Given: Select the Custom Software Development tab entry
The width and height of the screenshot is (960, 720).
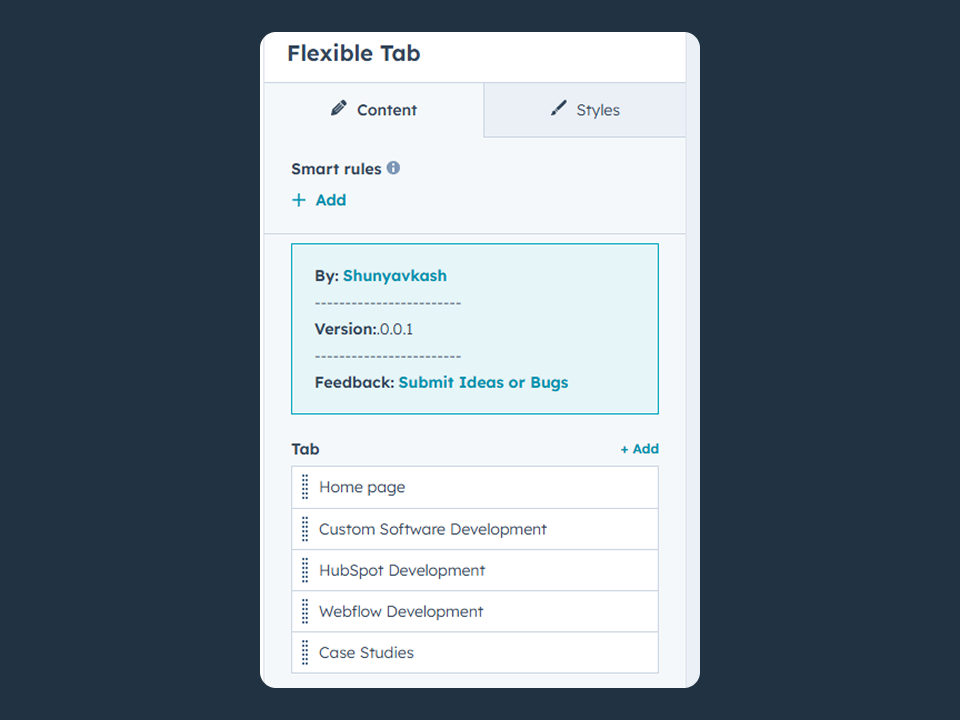Looking at the screenshot, I should pyautogui.click(x=433, y=529).
